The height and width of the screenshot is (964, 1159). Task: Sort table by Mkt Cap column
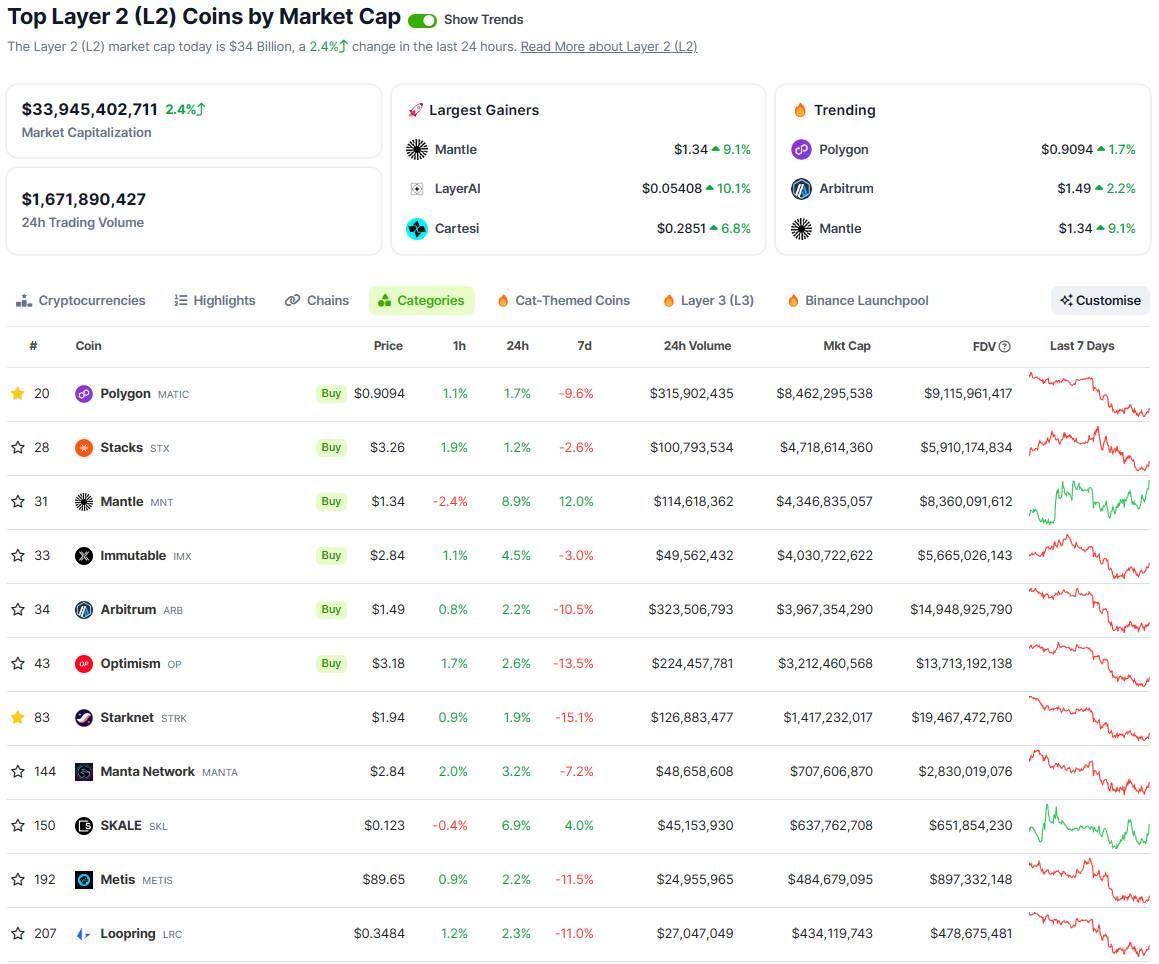(x=847, y=346)
